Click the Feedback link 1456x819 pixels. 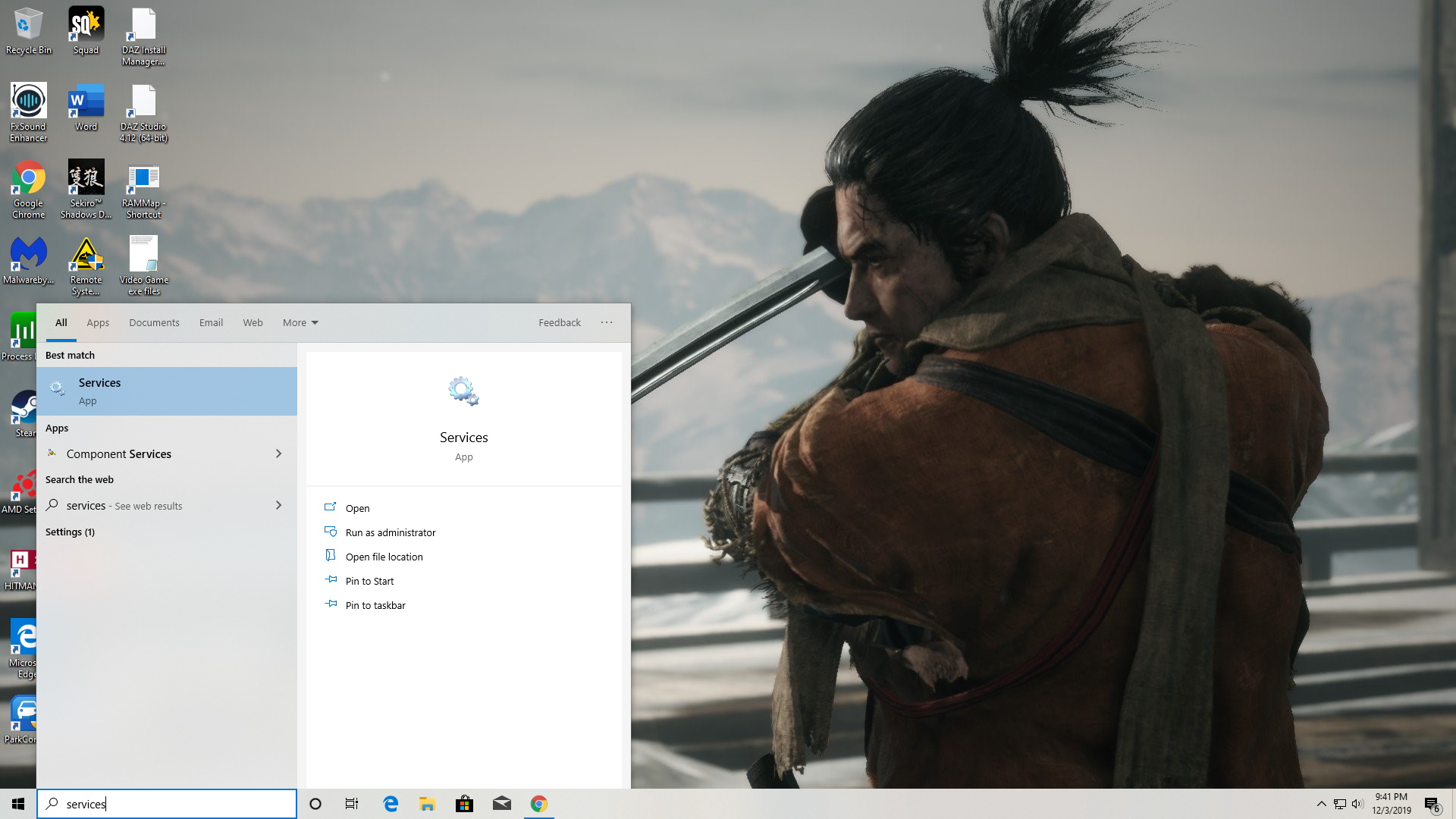point(560,322)
